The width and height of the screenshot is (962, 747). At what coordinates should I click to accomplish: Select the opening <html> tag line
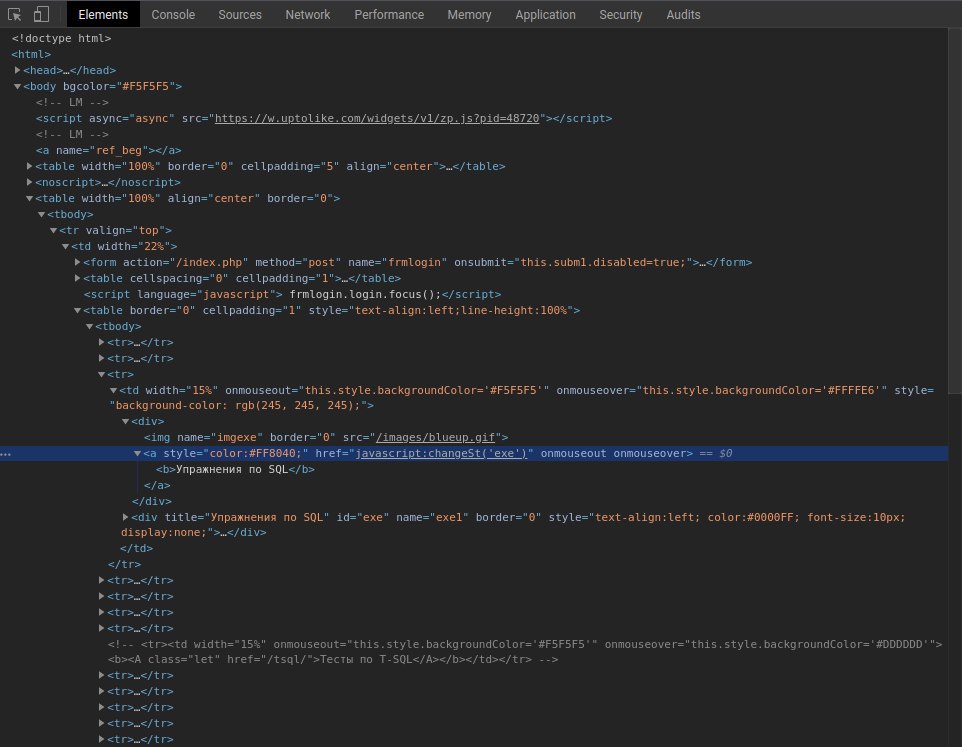pos(31,54)
